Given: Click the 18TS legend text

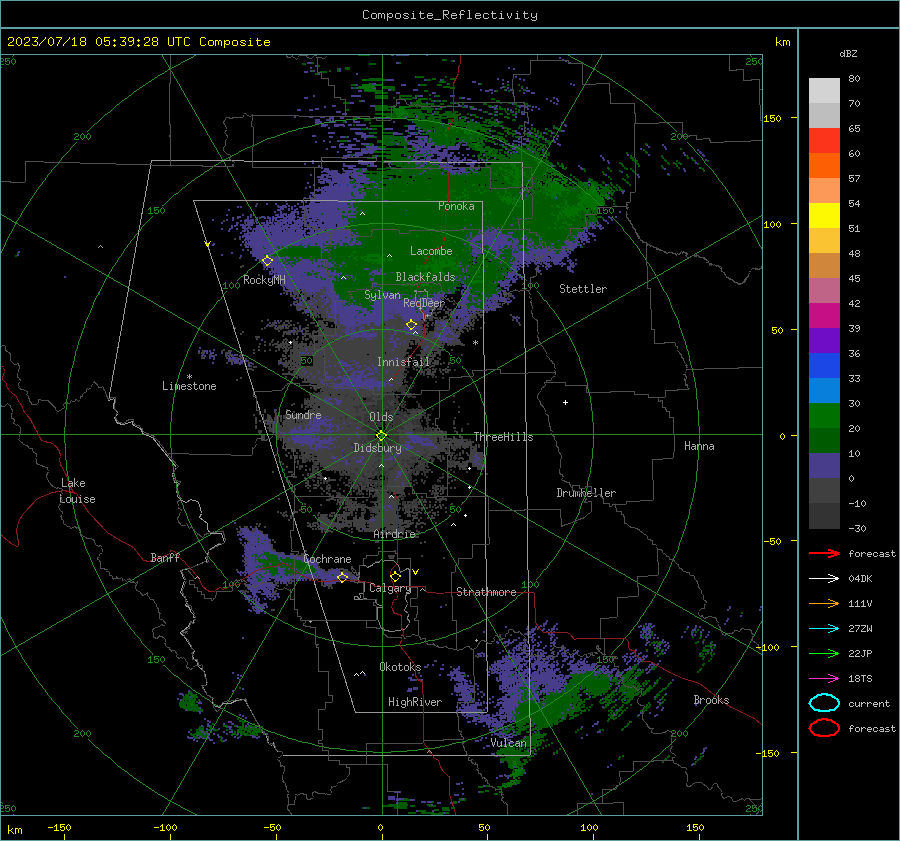Looking at the screenshot, I should click(860, 679).
